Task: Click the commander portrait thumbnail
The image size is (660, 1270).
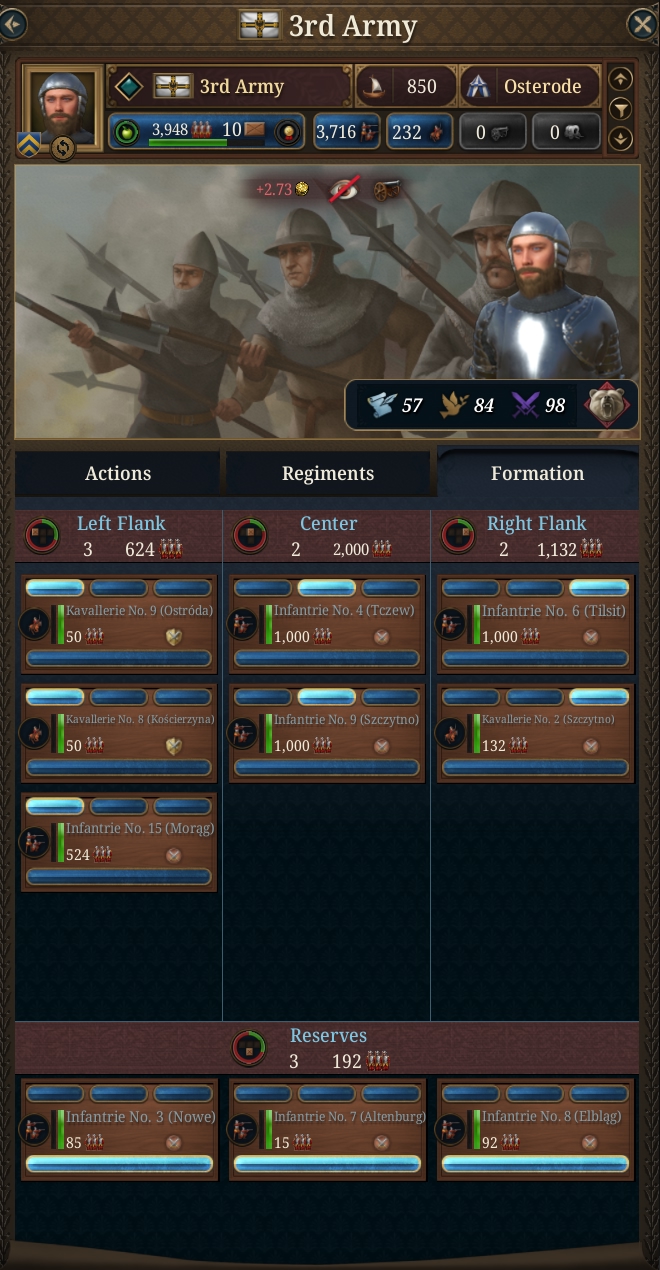Action: [x=62, y=105]
